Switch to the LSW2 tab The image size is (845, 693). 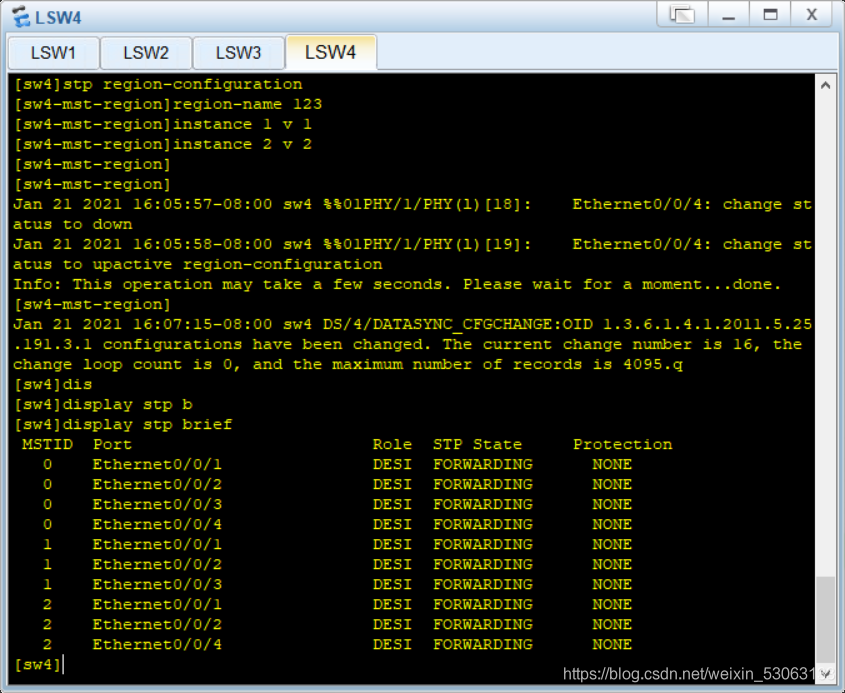click(x=146, y=53)
